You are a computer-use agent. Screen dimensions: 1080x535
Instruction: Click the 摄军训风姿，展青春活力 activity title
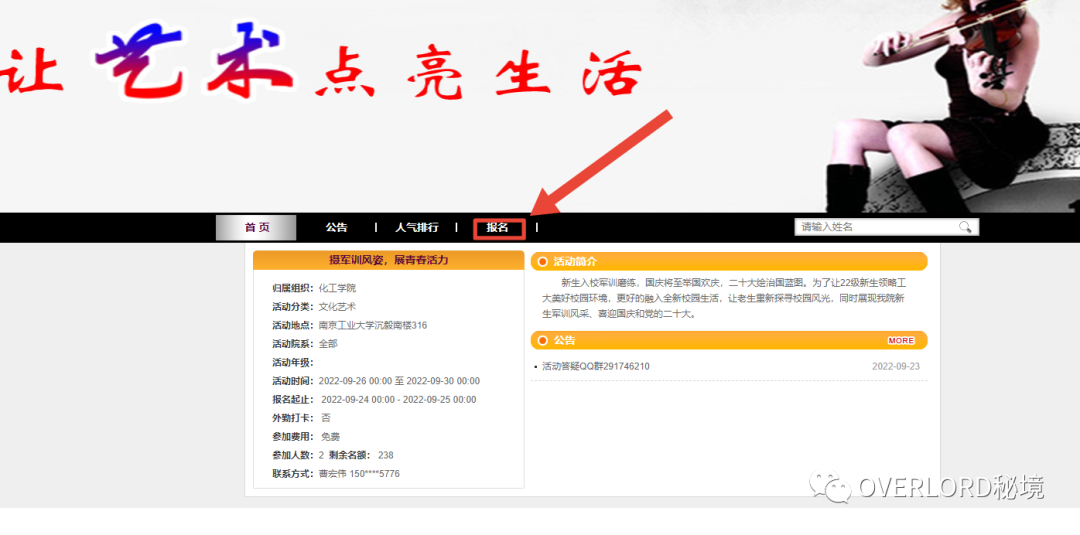tap(388, 260)
